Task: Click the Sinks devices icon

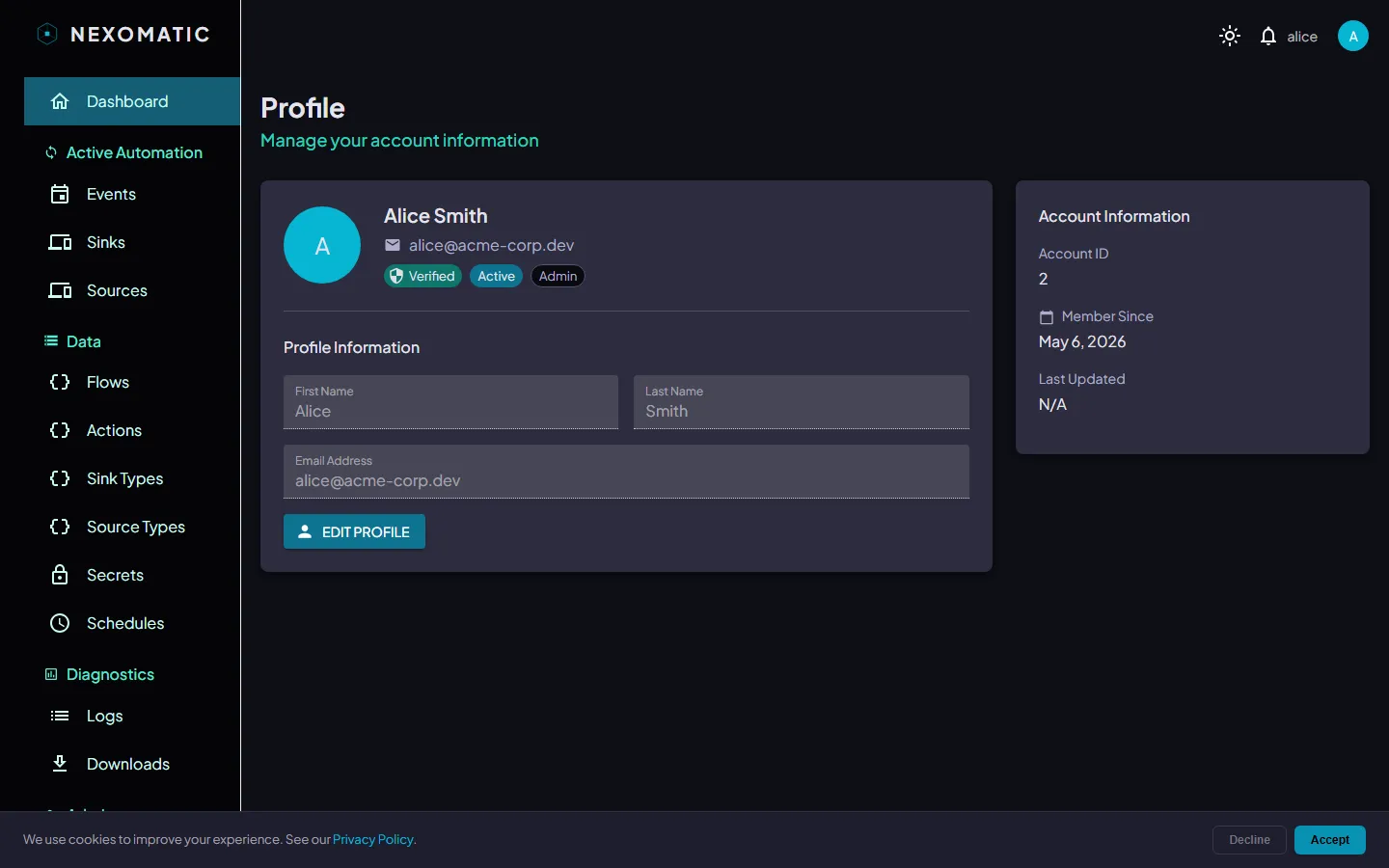Action: click(60, 242)
